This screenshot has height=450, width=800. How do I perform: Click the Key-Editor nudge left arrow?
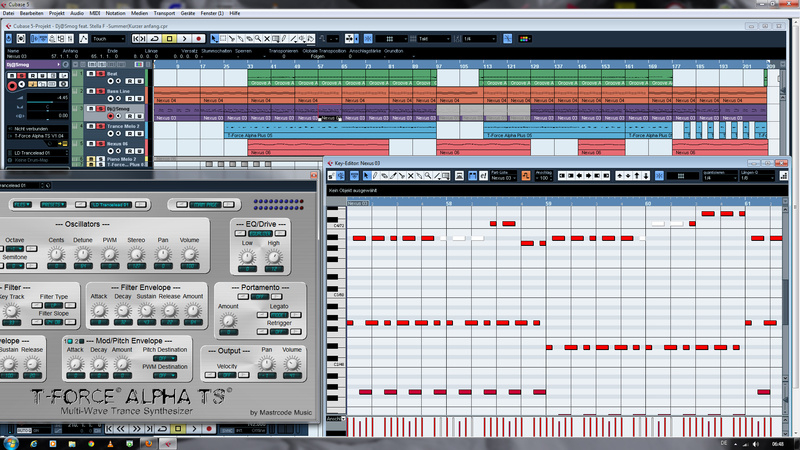[579, 176]
